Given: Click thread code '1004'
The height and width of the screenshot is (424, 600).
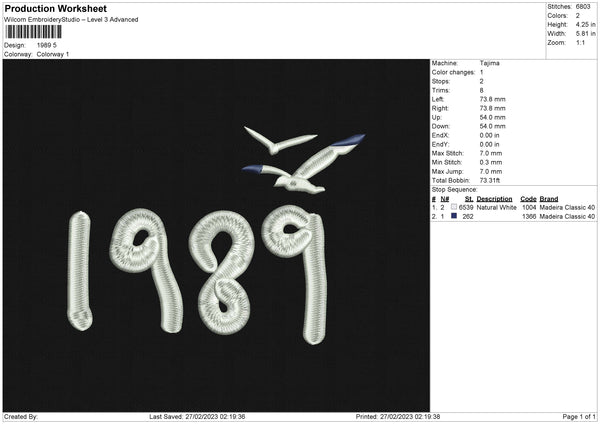Looking at the screenshot, I should coord(529,207).
